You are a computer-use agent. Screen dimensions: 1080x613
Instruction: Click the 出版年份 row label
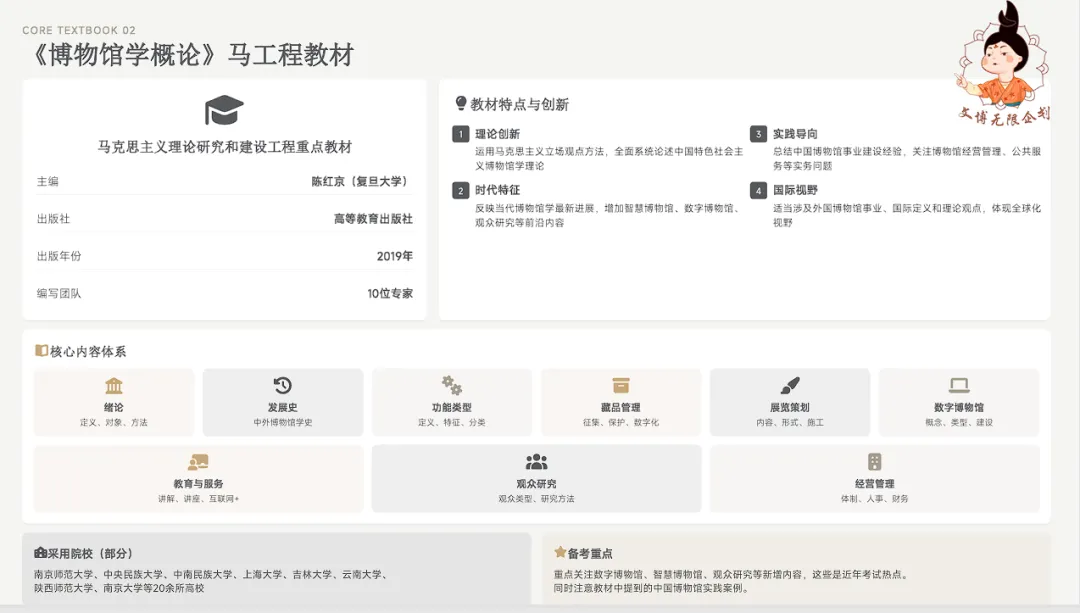point(59,256)
